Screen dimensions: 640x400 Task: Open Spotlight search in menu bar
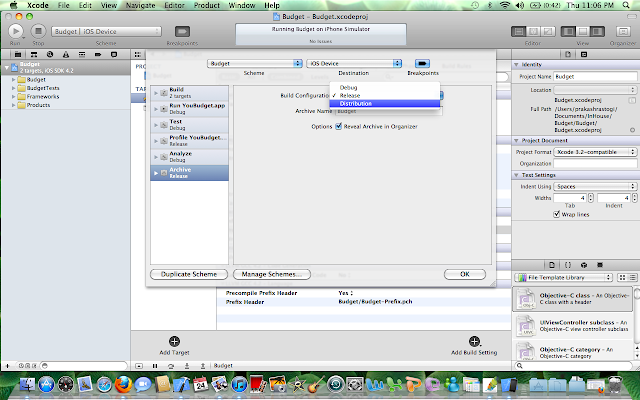tap(626, 5)
